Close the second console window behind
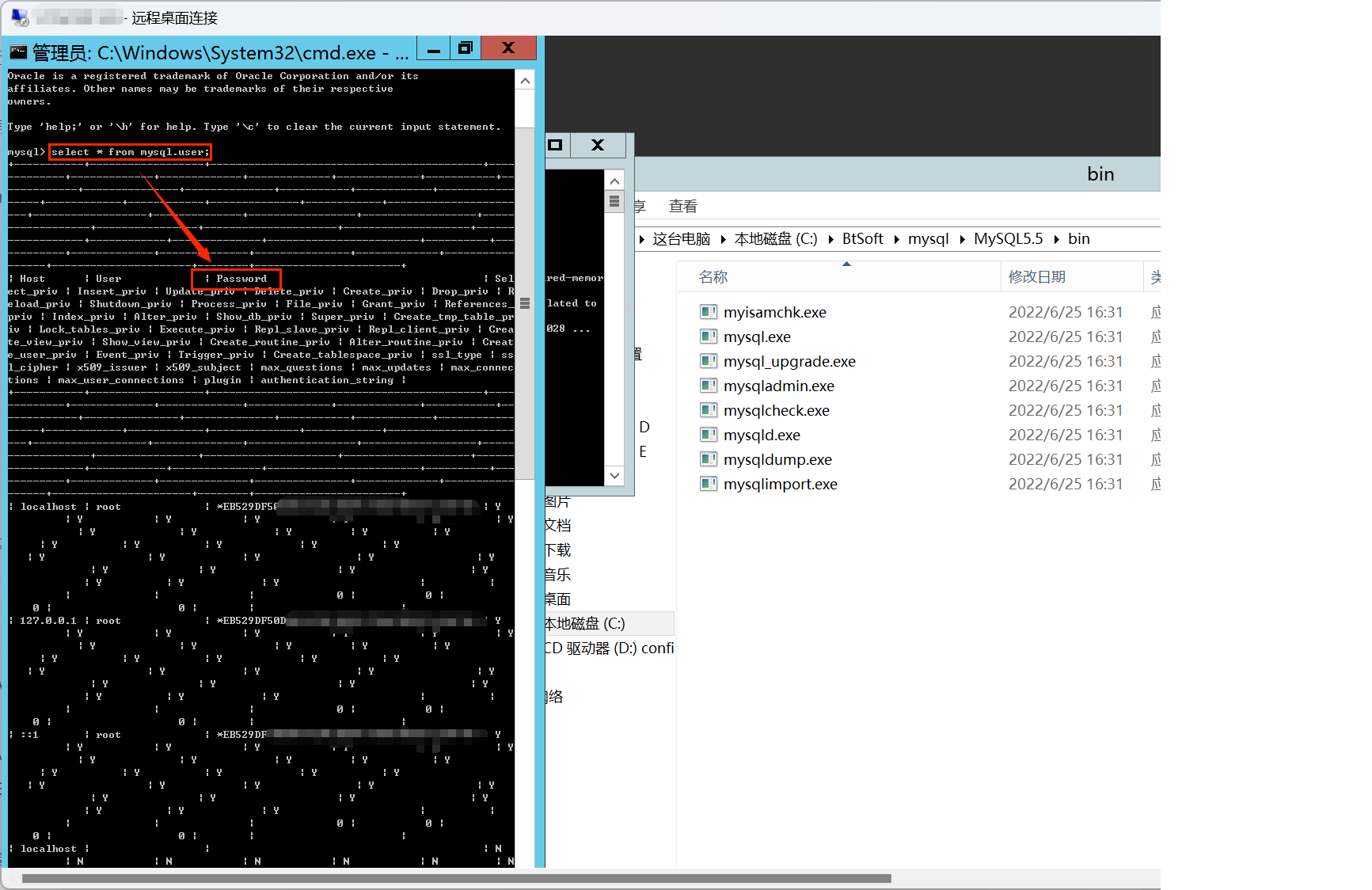This screenshot has width=1372, height=890. (x=598, y=145)
